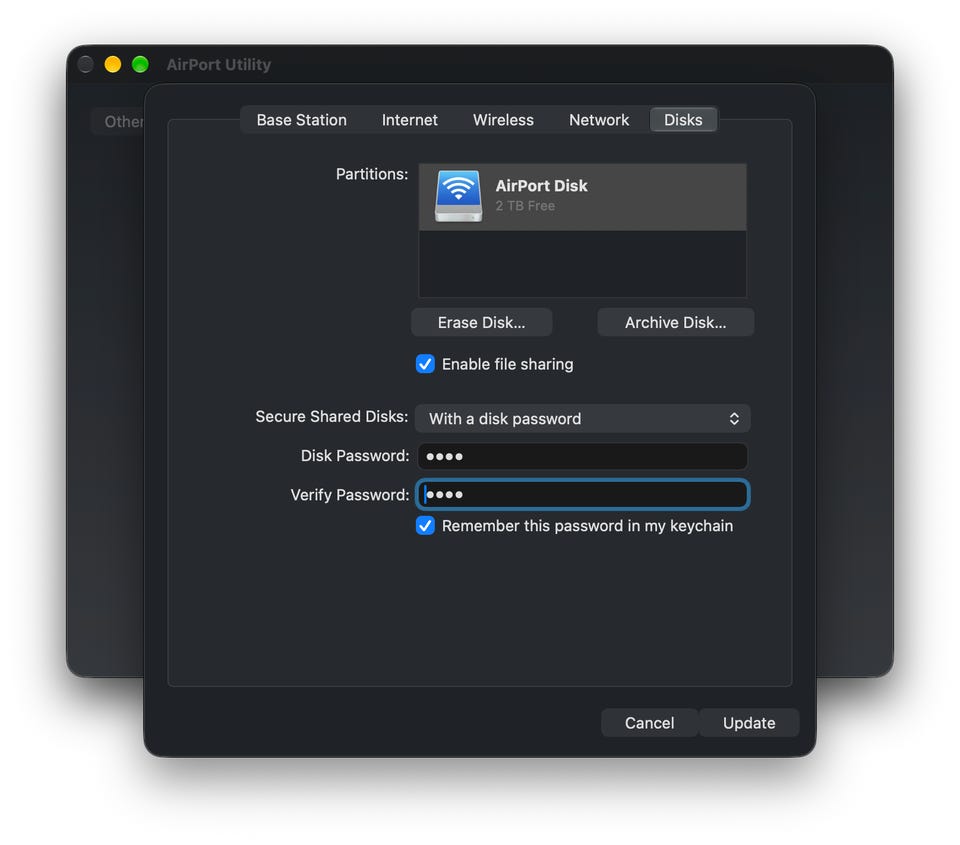This screenshot has height=845, width=960.
Task: Click the AirPort Utility window title
Action: tap(219, 64)
